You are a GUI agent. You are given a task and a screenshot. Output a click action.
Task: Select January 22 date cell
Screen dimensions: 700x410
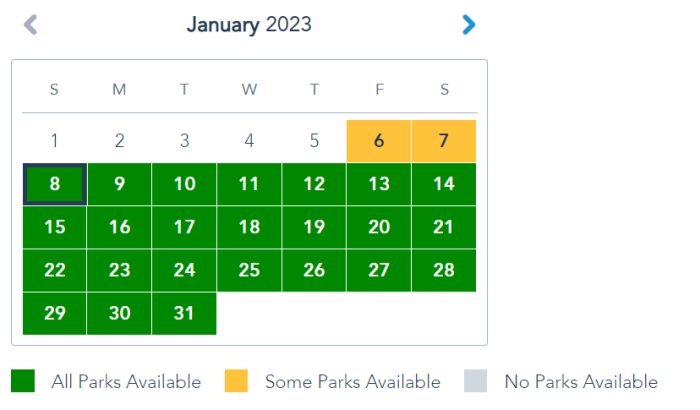(x=55, y=270)
